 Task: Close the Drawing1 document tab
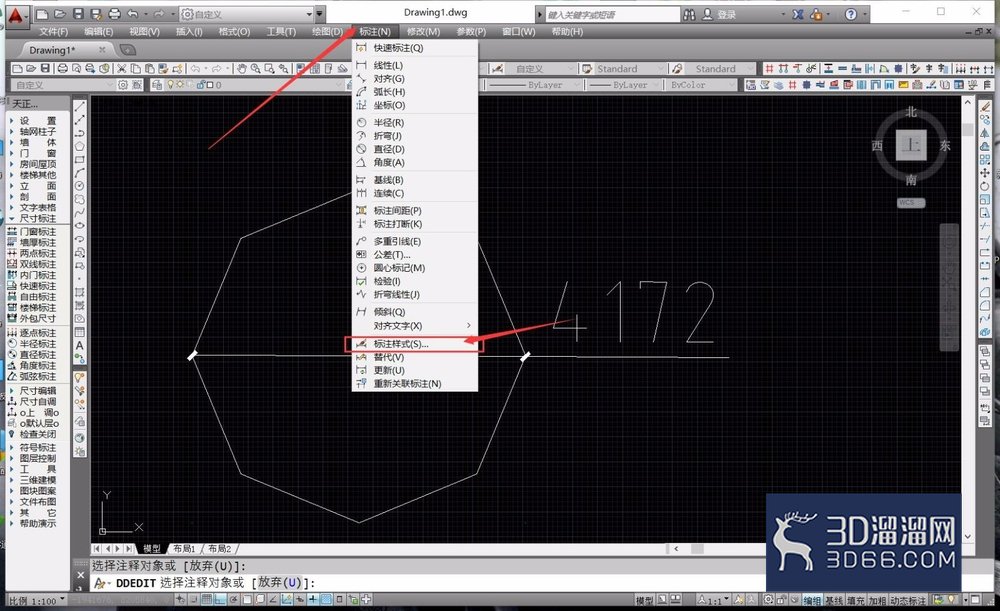[x=102, y=49]
